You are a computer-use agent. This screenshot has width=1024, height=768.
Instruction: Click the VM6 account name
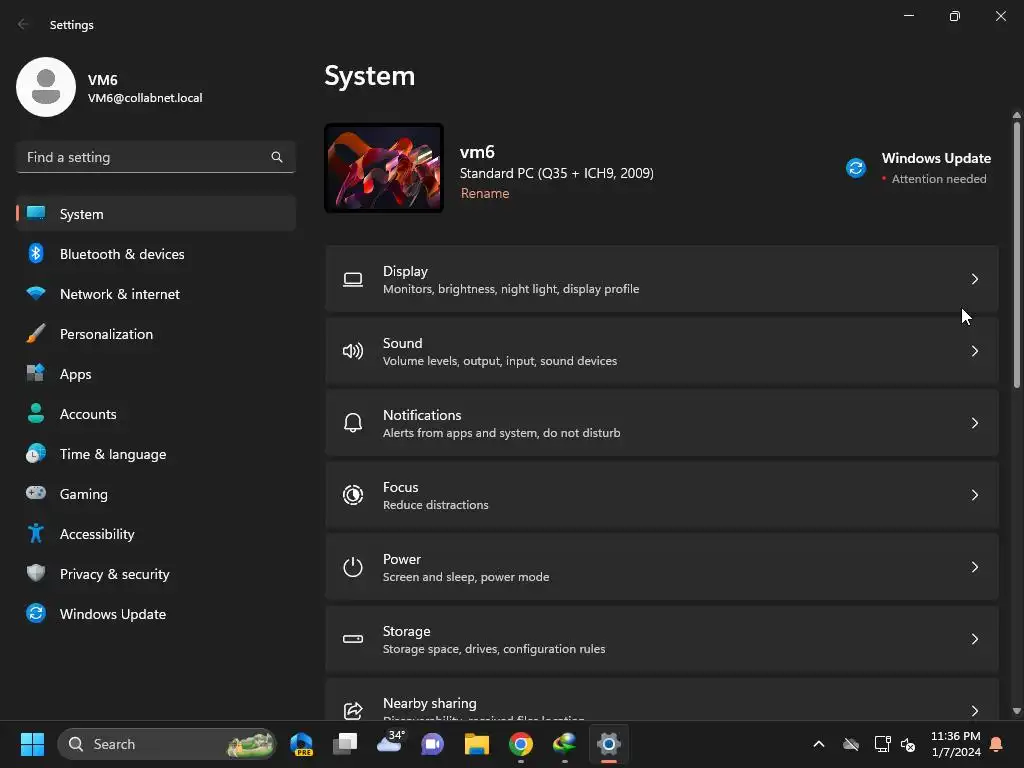click(x=103, y=80)
